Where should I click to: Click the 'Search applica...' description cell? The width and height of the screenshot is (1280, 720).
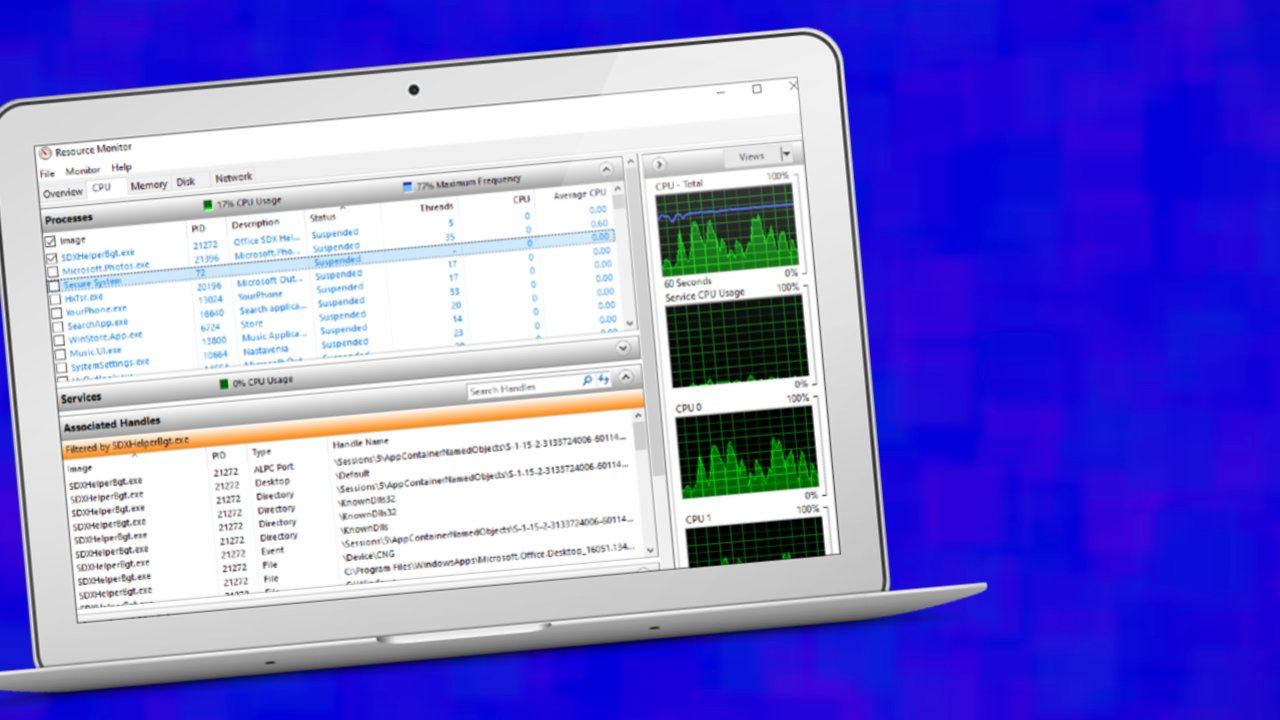point(273,309)
